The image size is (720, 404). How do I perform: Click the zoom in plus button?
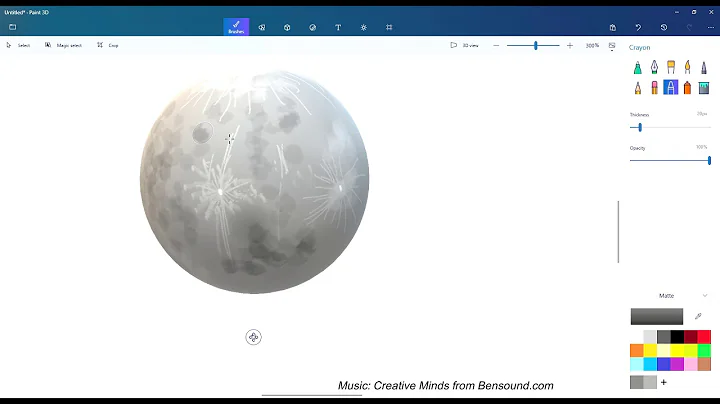pyautogui.click(x=570, y=45)
